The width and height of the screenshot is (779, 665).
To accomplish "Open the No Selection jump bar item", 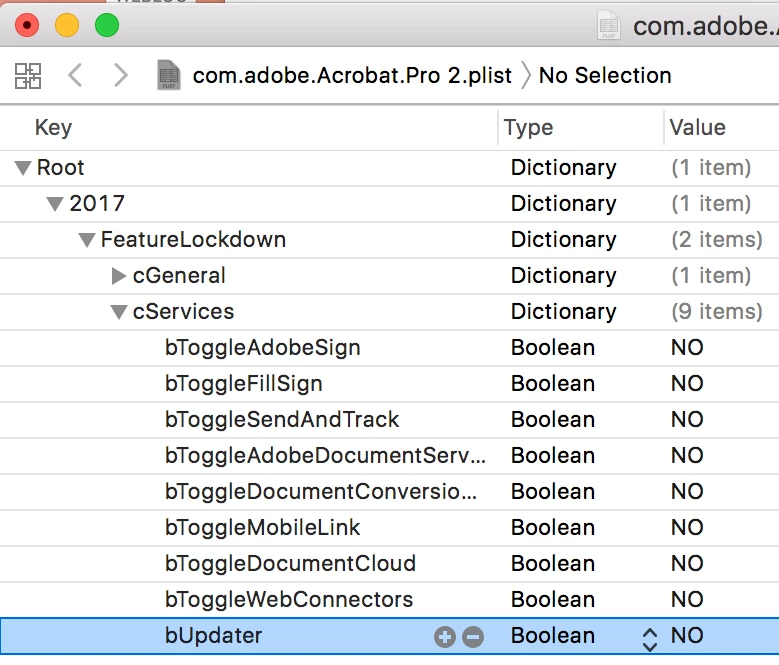I will [x=605, y=75].
